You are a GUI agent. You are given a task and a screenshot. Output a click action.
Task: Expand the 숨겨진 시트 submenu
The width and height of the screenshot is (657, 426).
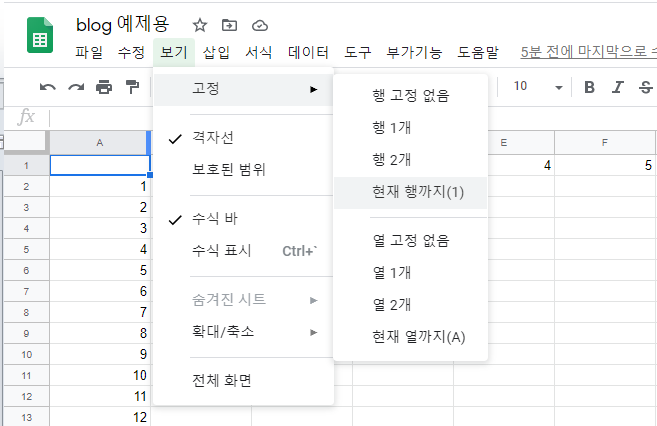click(243, 300)
